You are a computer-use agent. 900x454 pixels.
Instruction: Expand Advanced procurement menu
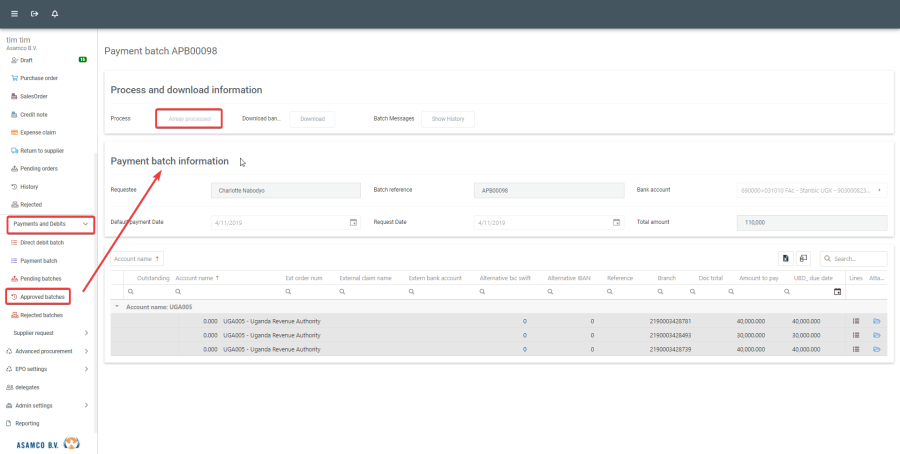point(86,351)
